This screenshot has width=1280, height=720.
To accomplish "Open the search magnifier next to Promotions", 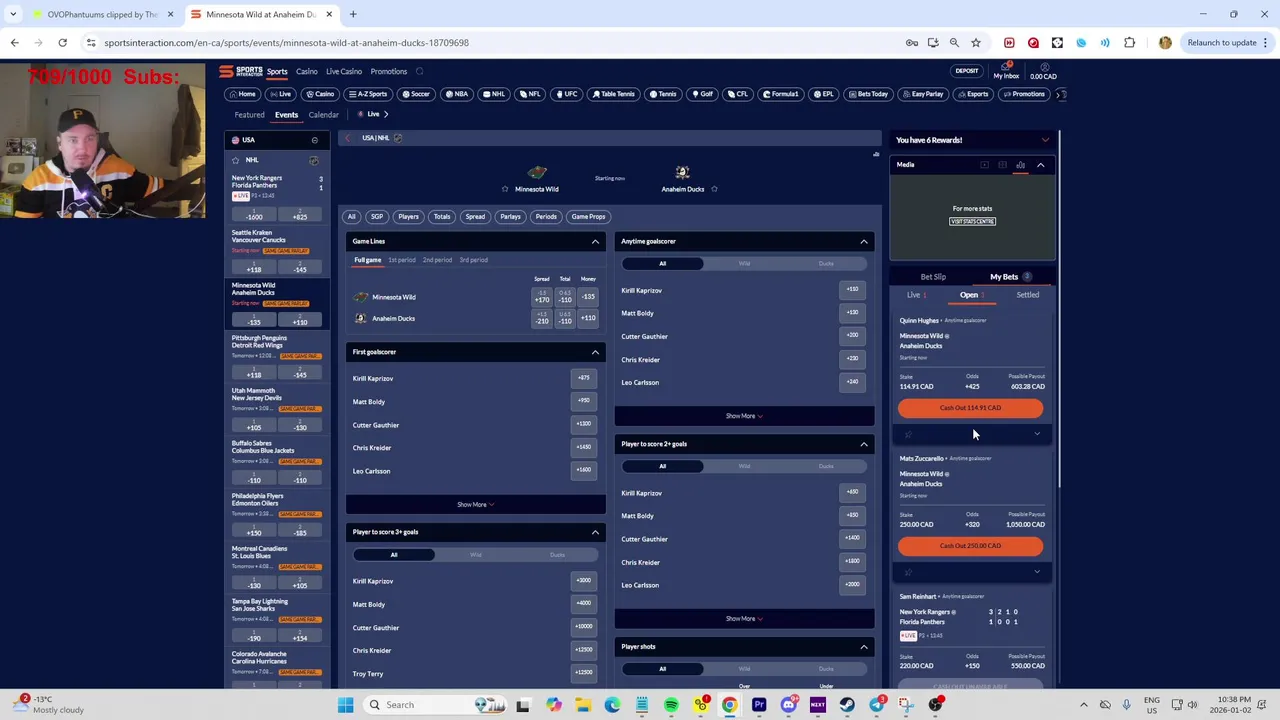I will pyautogui.click(x=419, y=71).
